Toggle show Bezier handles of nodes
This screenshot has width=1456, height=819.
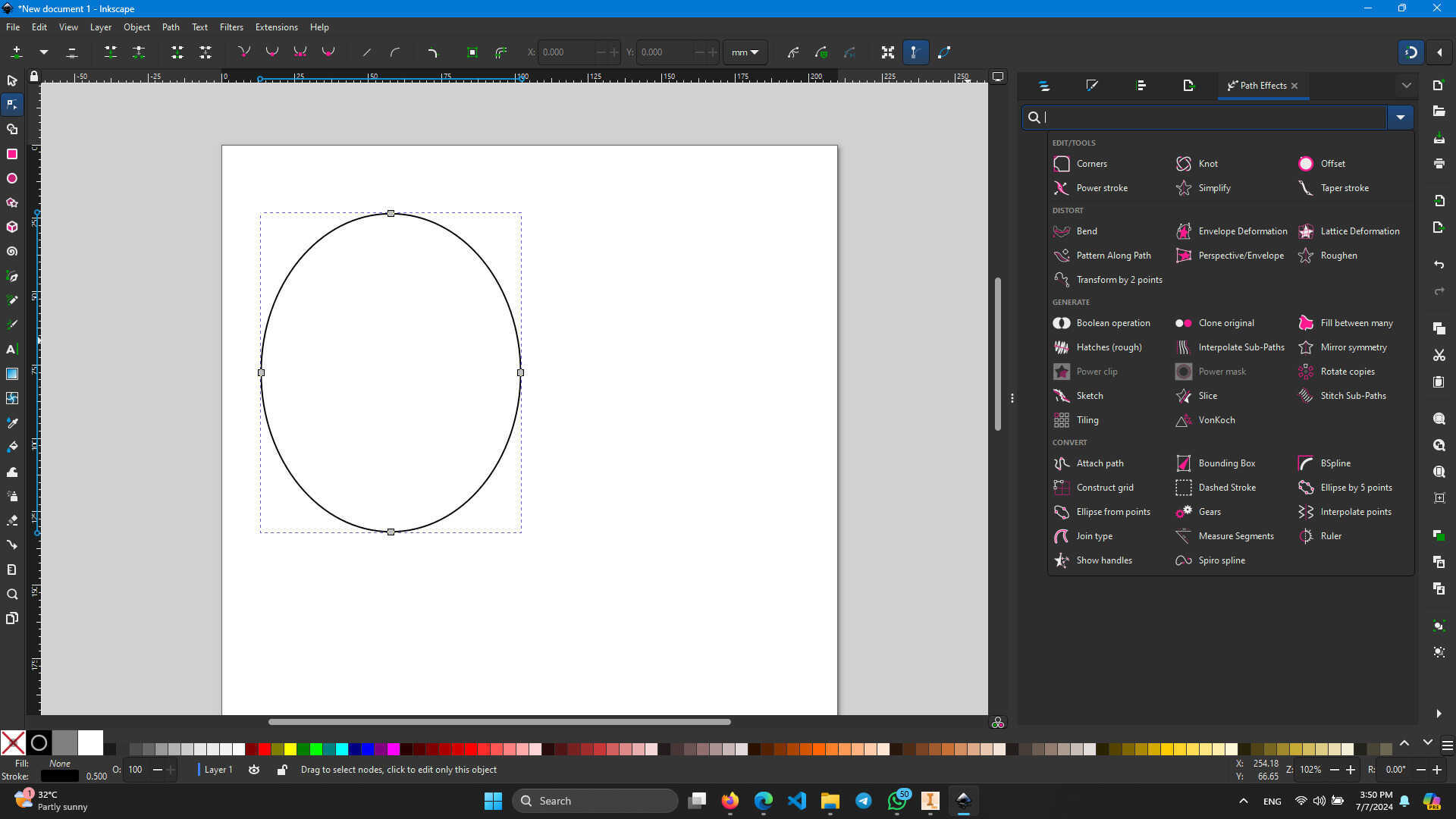point(915,52)
